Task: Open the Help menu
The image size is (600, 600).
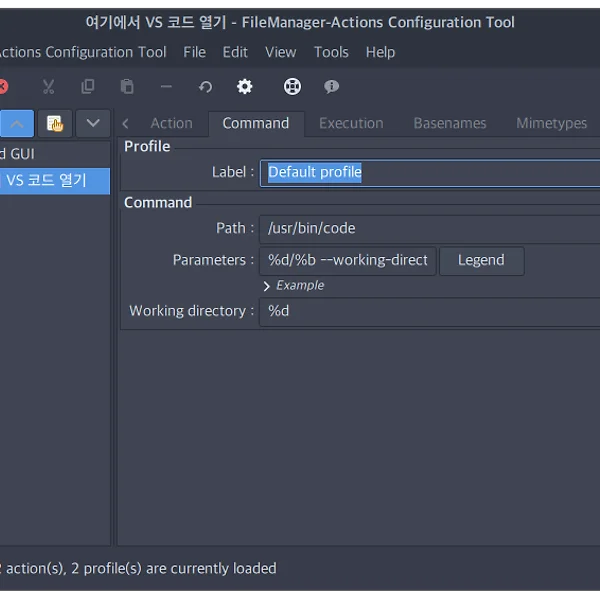Action: coord(380,52)
